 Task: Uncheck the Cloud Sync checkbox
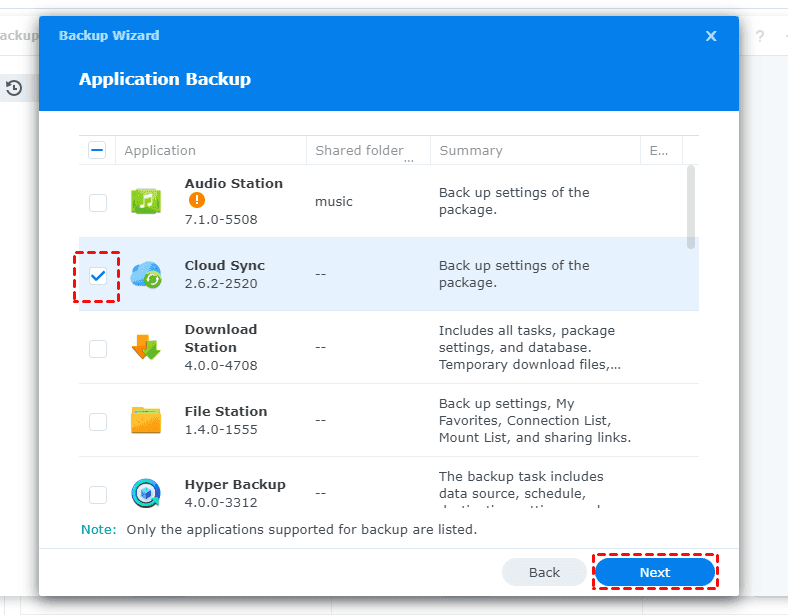pos(98,275)
